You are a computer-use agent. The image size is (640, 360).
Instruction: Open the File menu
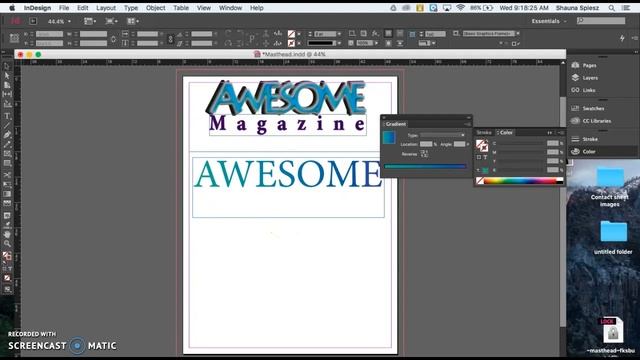click(x=64, y=8)
